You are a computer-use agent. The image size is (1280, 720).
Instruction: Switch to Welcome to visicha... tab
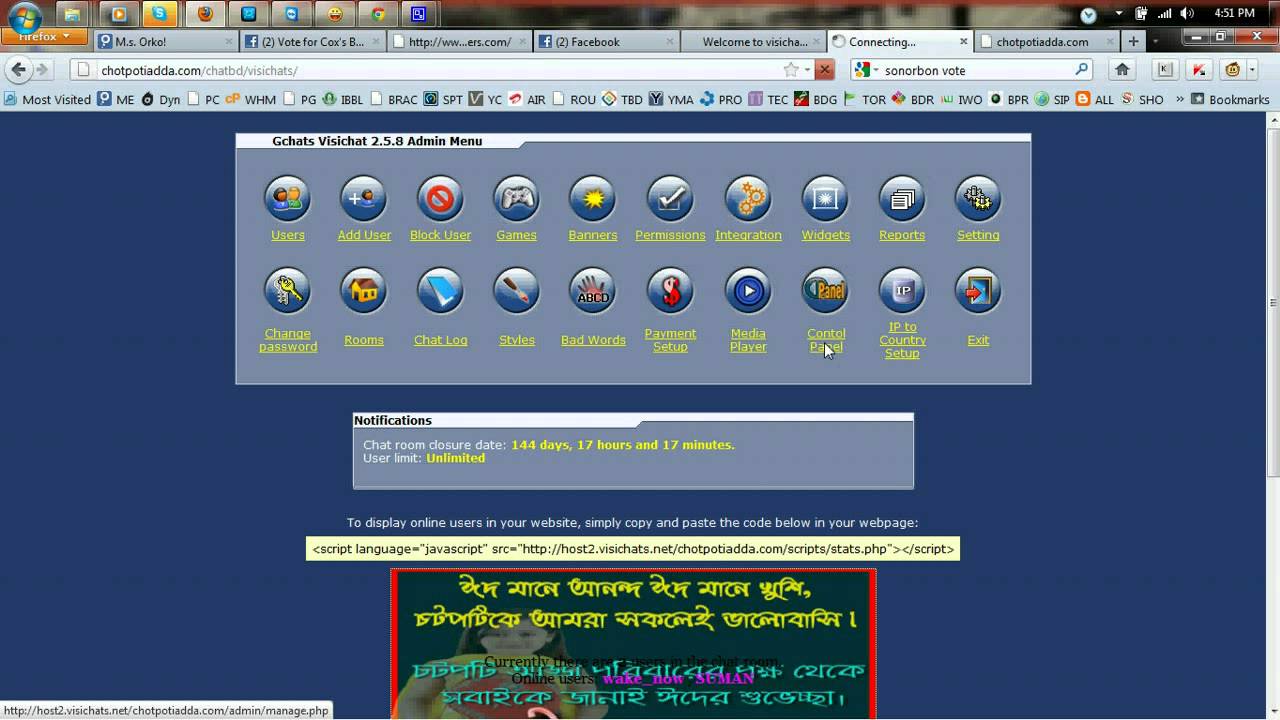coord(753,42)
